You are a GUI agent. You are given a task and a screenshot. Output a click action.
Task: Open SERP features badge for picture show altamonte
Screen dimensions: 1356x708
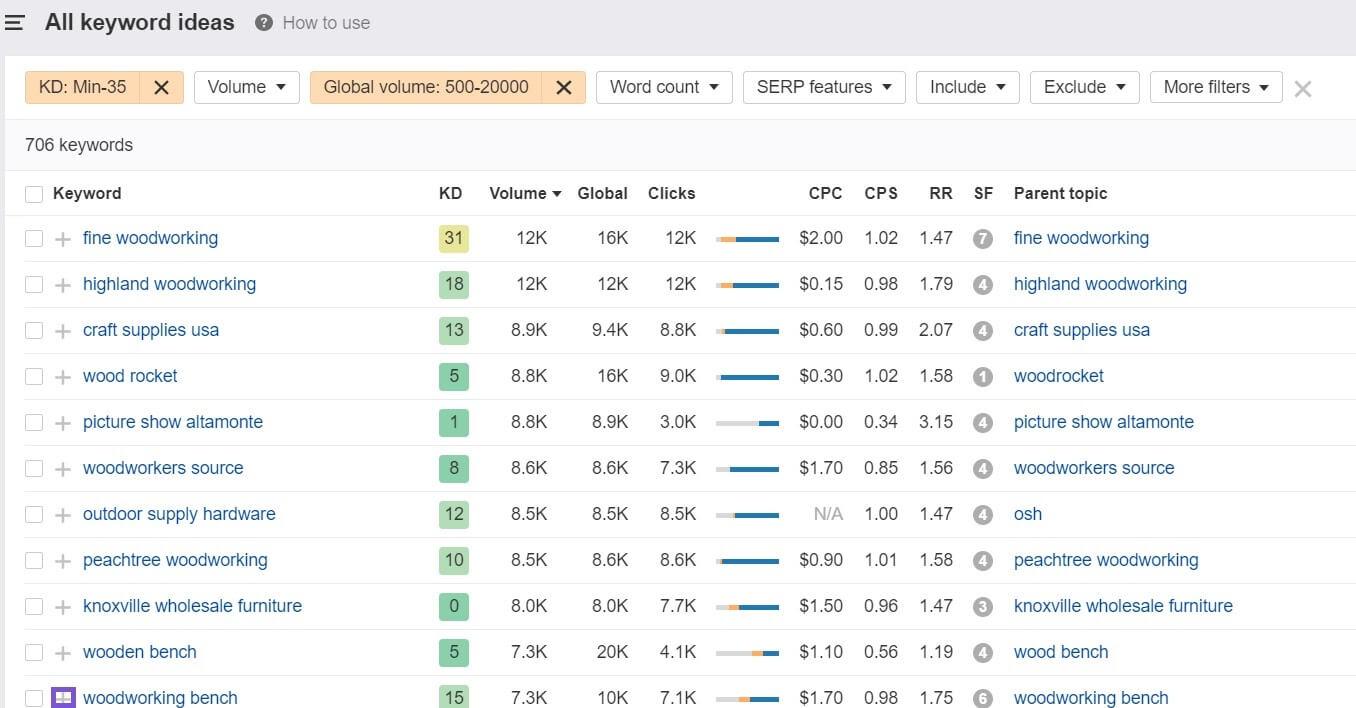(983, 423)
